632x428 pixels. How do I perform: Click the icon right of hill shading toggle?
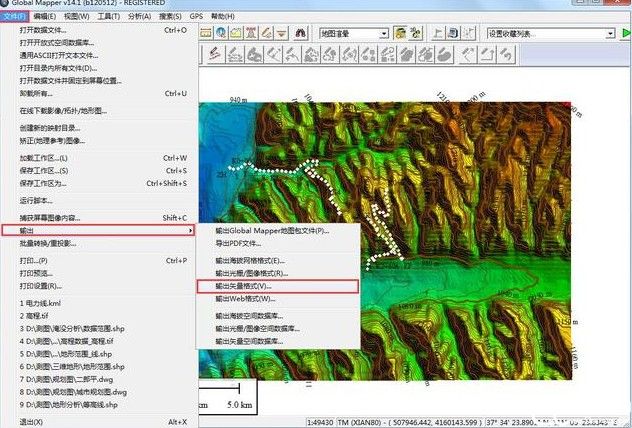416,33
